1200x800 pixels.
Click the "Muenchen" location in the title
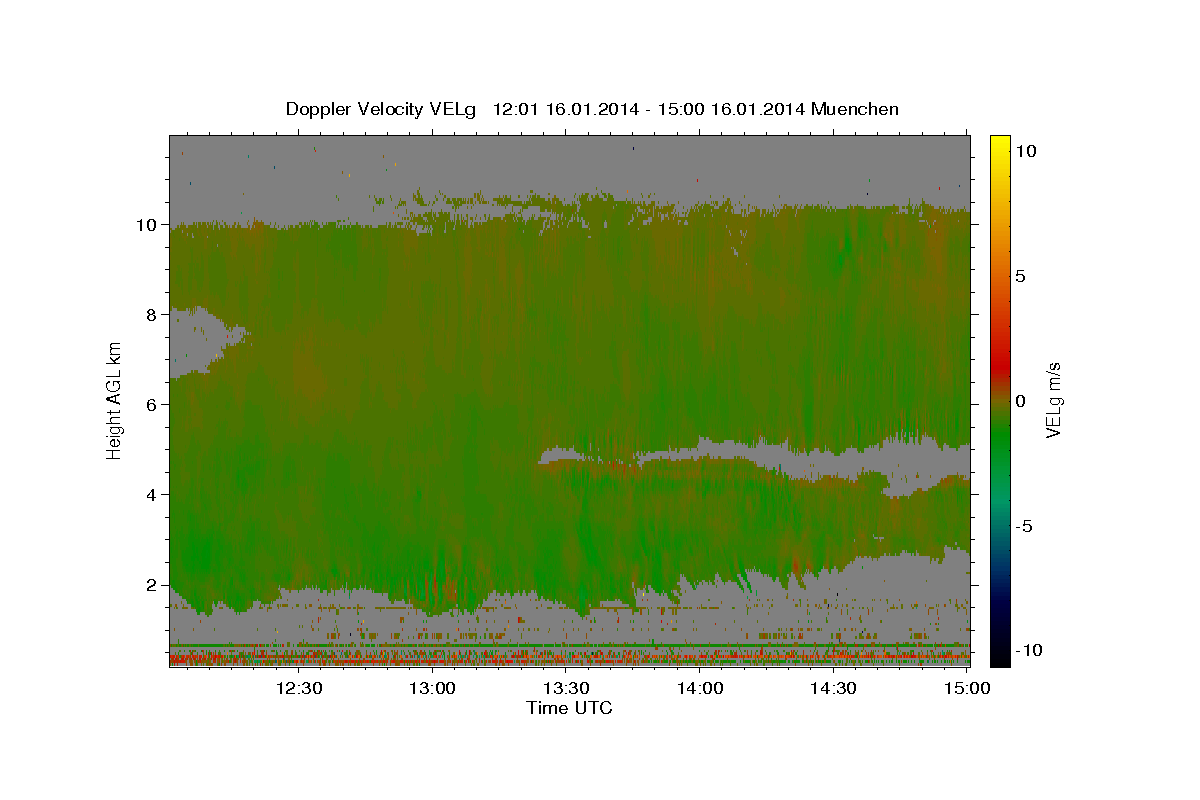856,109
